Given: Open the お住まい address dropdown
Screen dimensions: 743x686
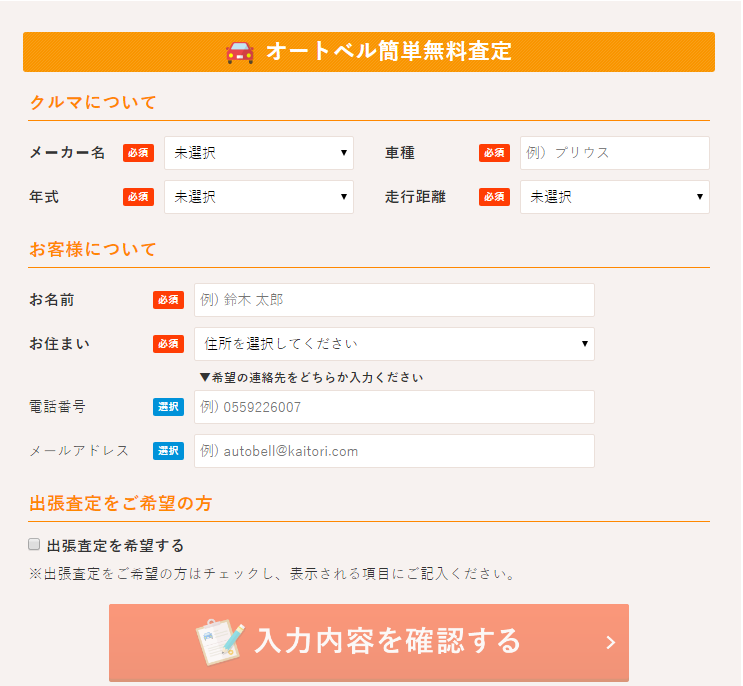Looking at the screenshot, I should tap(394, 344).
